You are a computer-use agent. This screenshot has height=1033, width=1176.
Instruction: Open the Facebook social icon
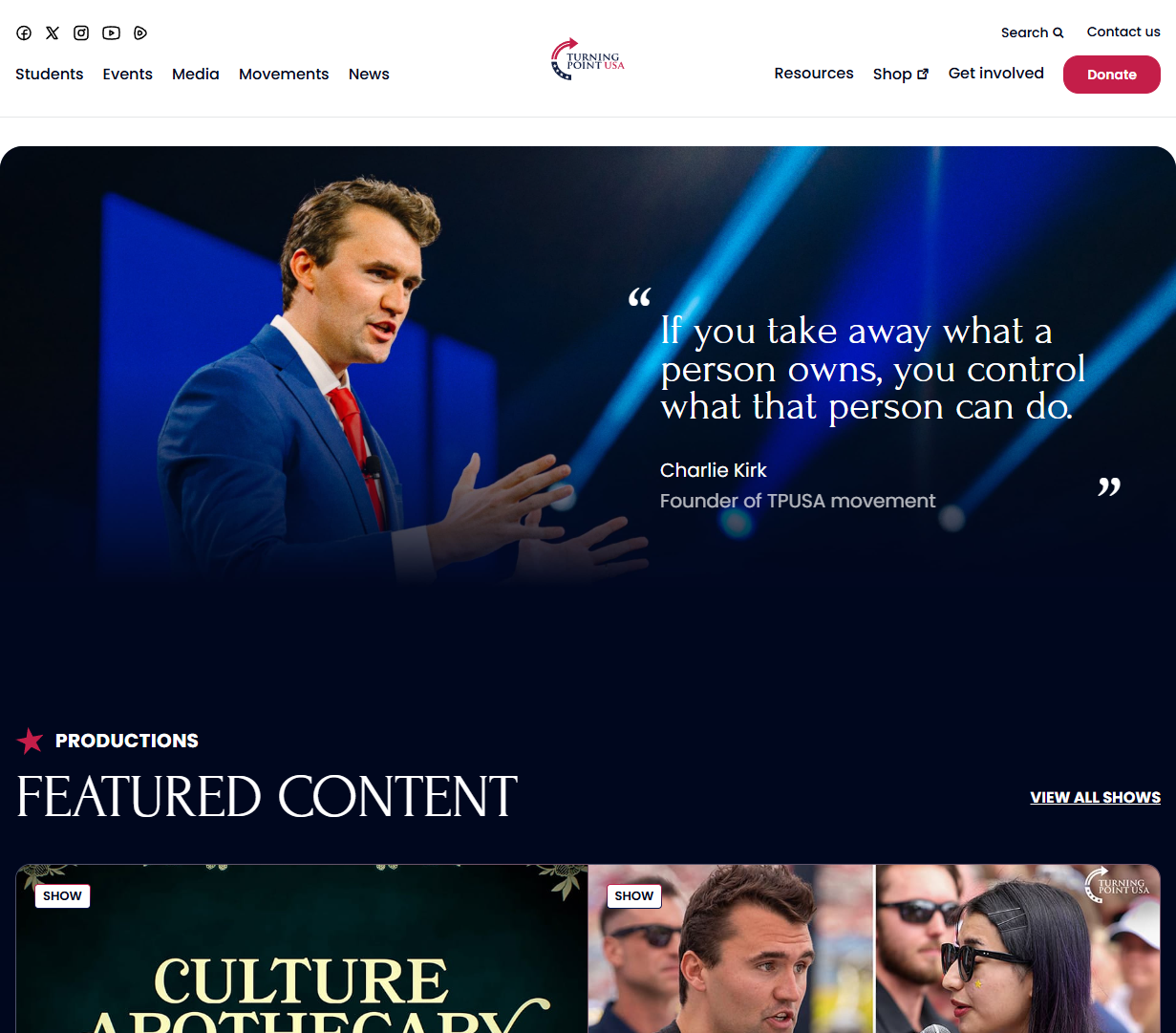pyautogui.click(x=24, y=32)
